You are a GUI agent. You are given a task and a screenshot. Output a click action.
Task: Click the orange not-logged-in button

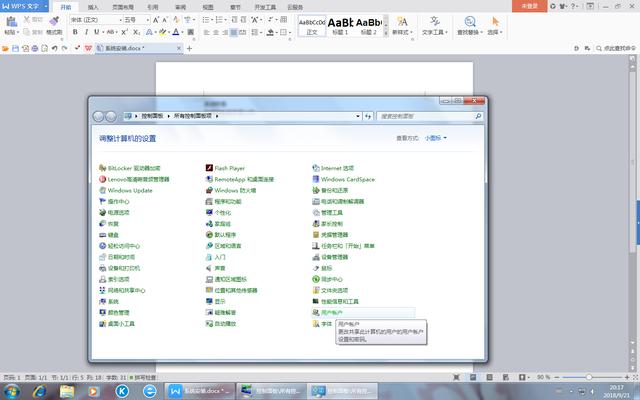pyautogui.click(x=529, y=6)
